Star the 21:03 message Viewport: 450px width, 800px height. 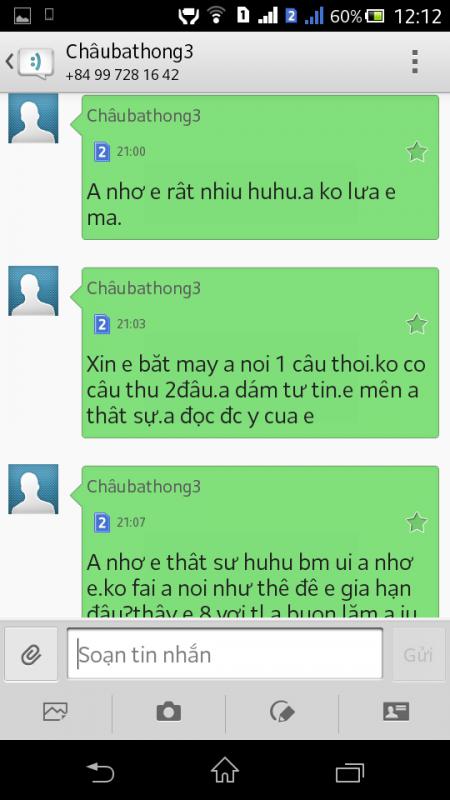click(416, 324)
